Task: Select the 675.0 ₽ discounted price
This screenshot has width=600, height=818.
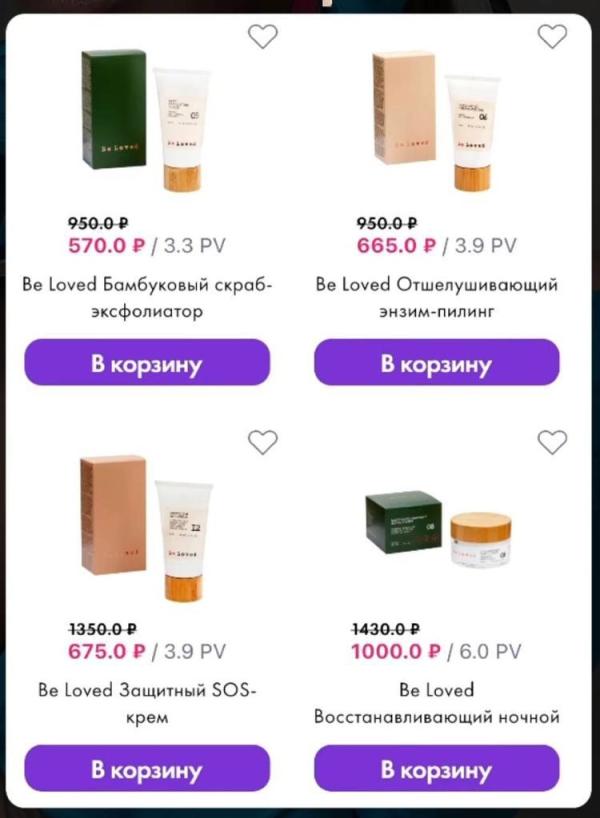Action: [x=106, y=652]
